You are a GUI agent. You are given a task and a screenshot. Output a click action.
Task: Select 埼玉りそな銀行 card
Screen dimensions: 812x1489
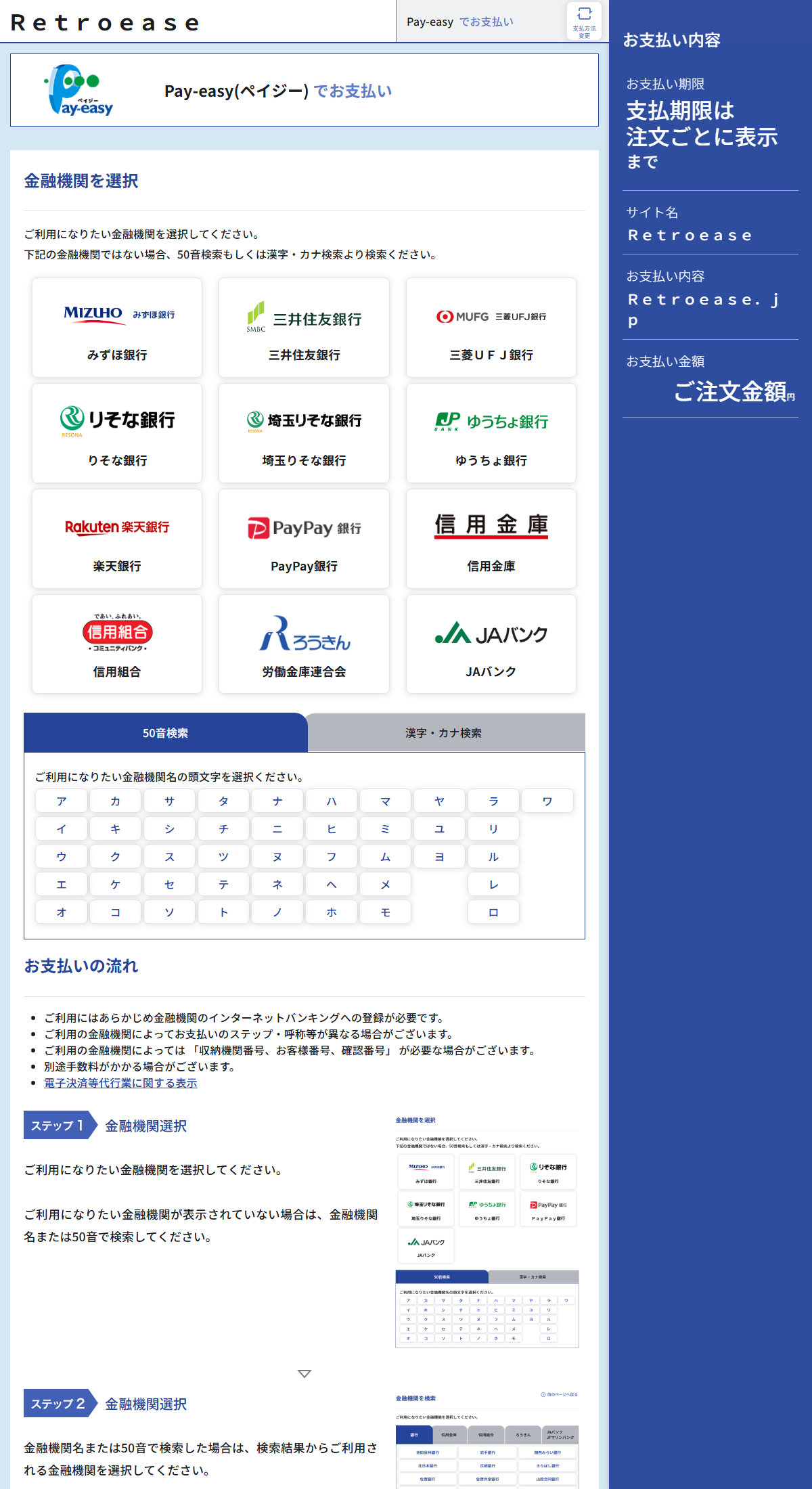pyautogui.click(x=304, y=433)
